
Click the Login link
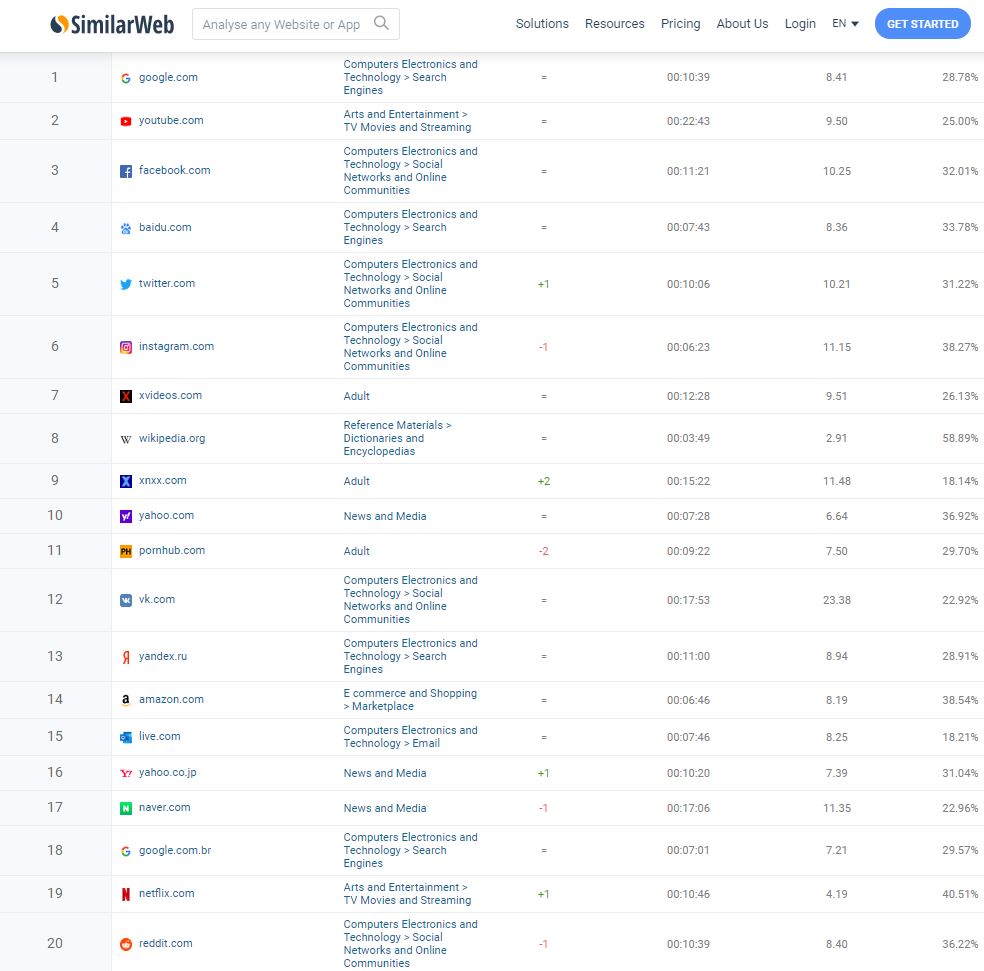(x=800, y=24)
